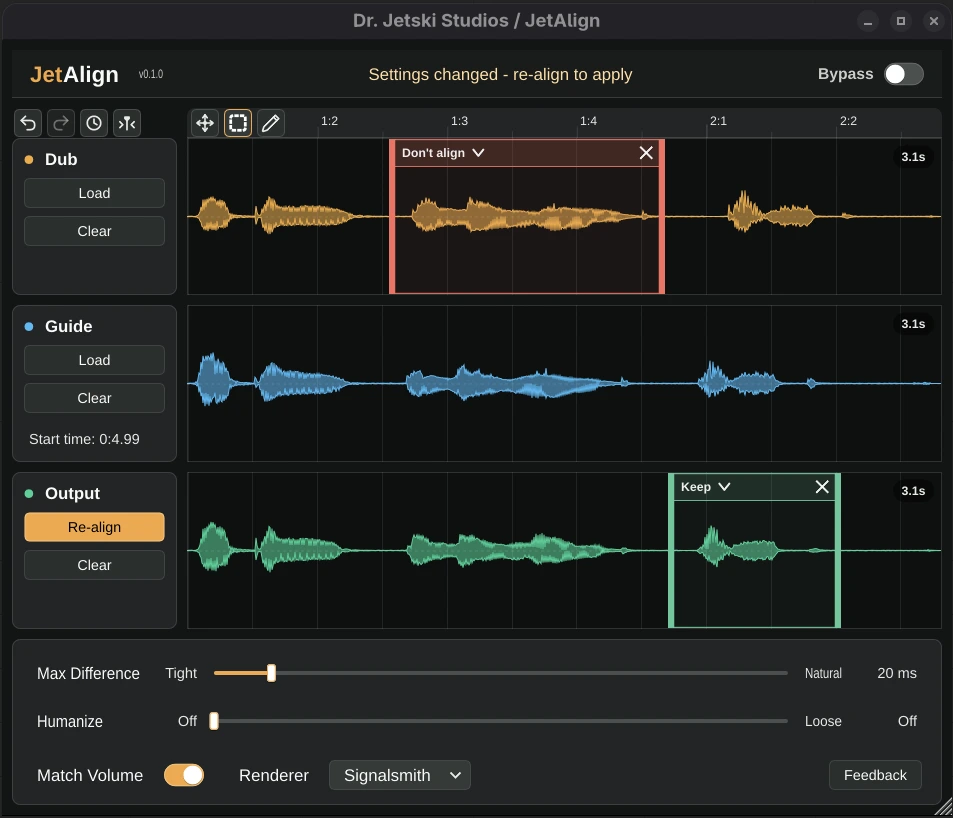Click the Dub track 3.1s duration badge
The height and width of the screenshot is (818, 953).
913,157
